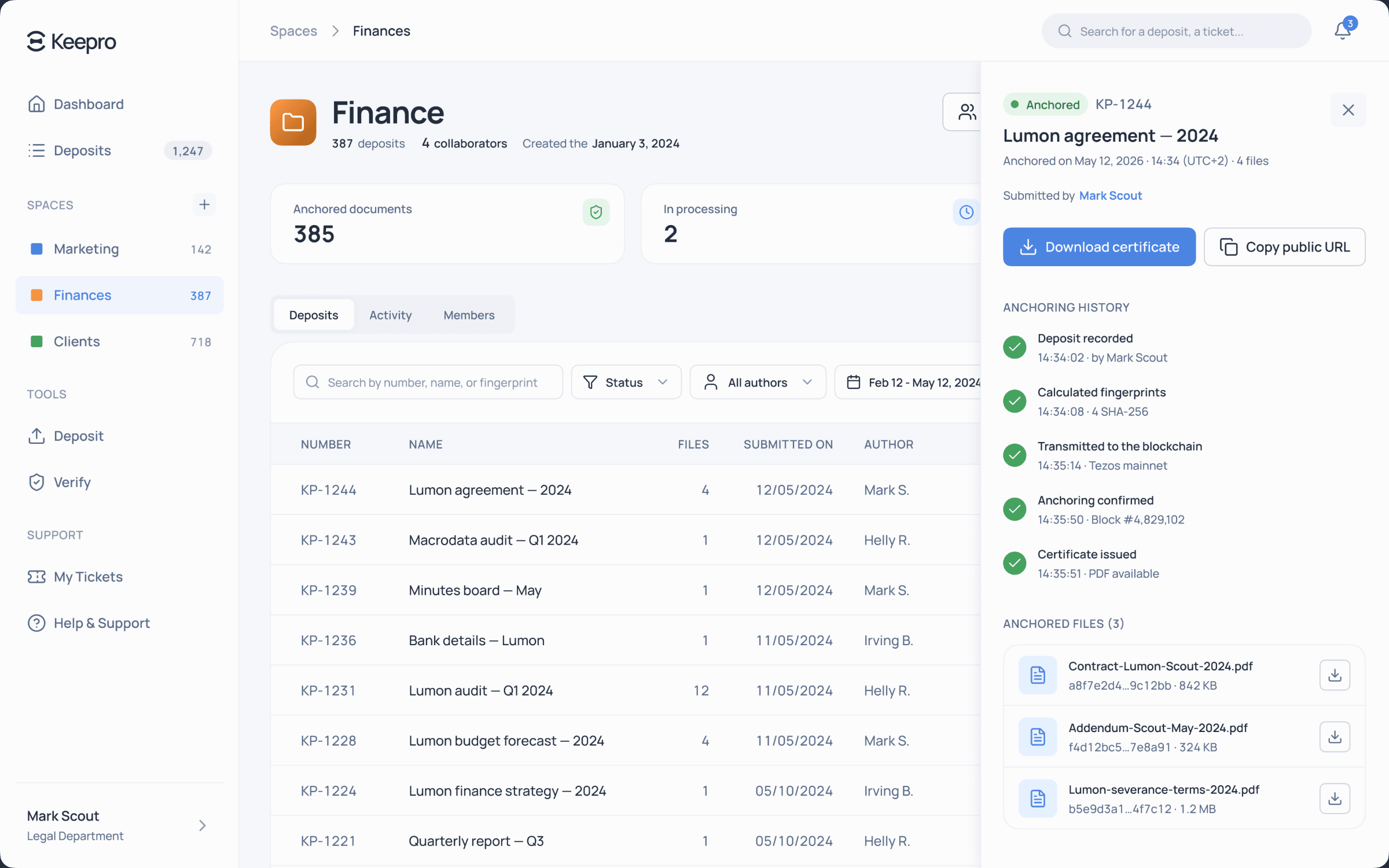Focus the deposit or ticket search field
Viewport: 1389px width, 868px height.
[1176, 31]
